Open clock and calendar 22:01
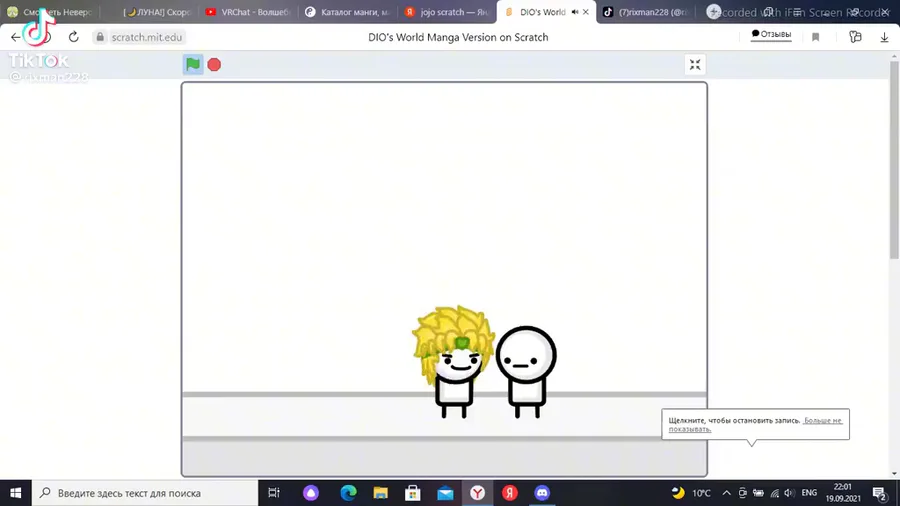The height and width of the screenshot is (506, 900). point(843,493)
